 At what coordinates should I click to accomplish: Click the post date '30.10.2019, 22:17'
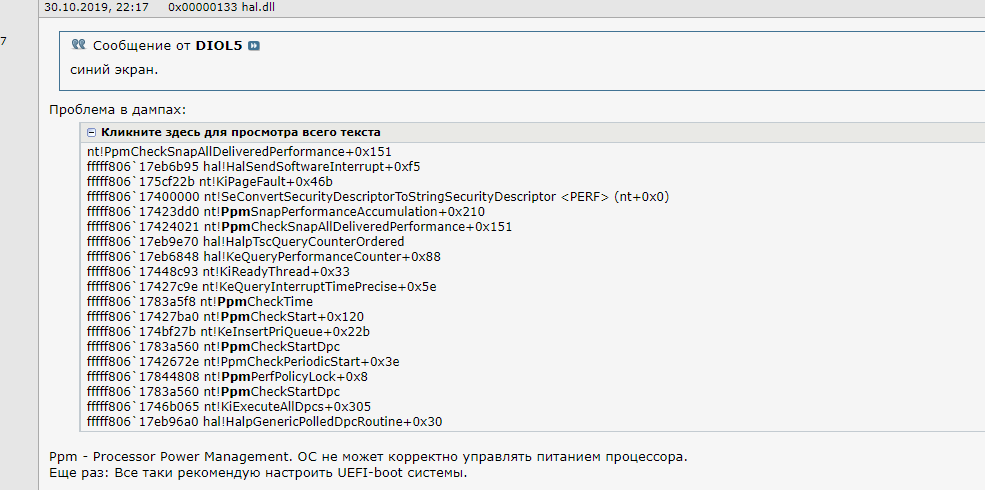tap(96, 7)
